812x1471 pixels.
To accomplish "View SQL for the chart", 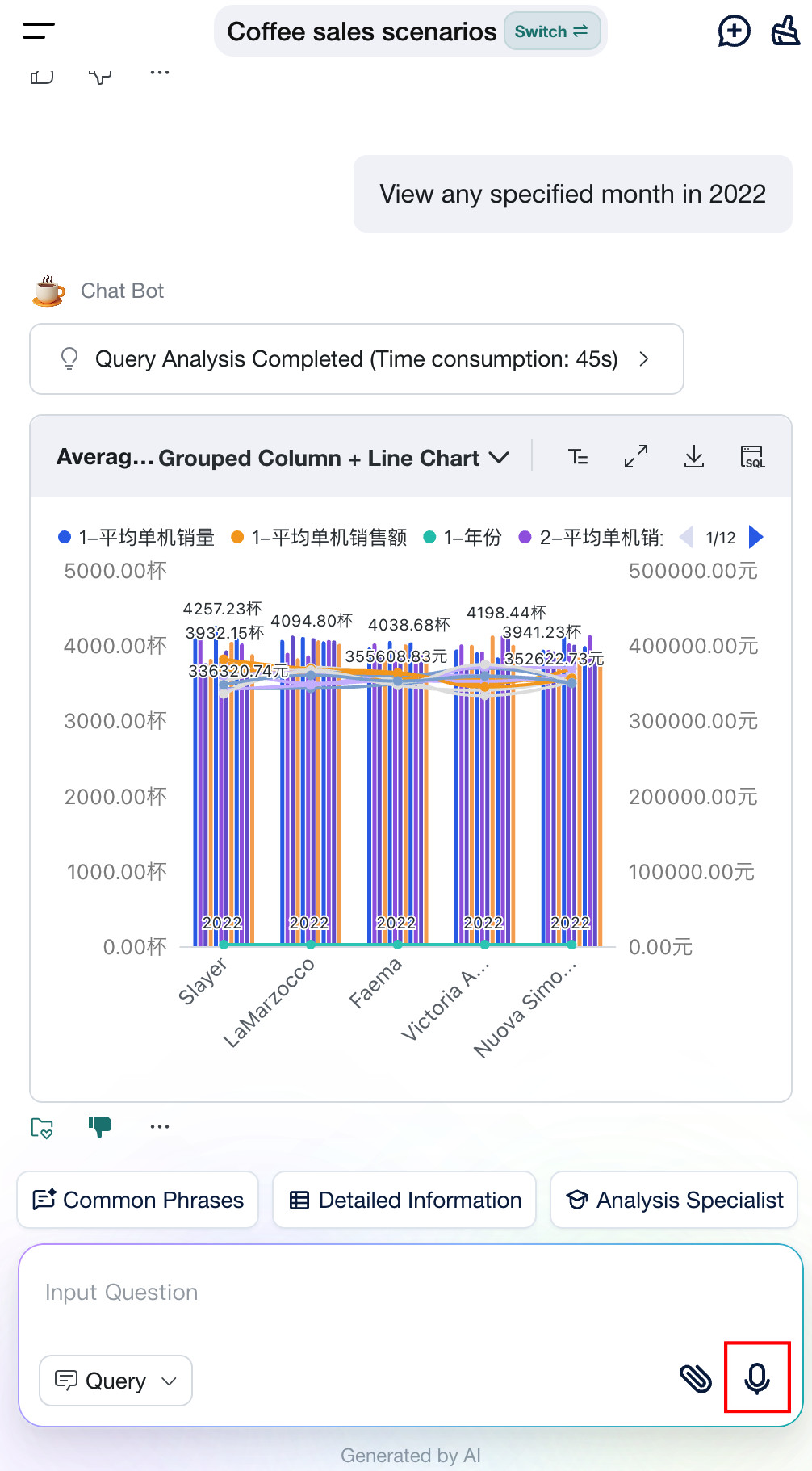I will pyautogui.click(x=752, y=457).
